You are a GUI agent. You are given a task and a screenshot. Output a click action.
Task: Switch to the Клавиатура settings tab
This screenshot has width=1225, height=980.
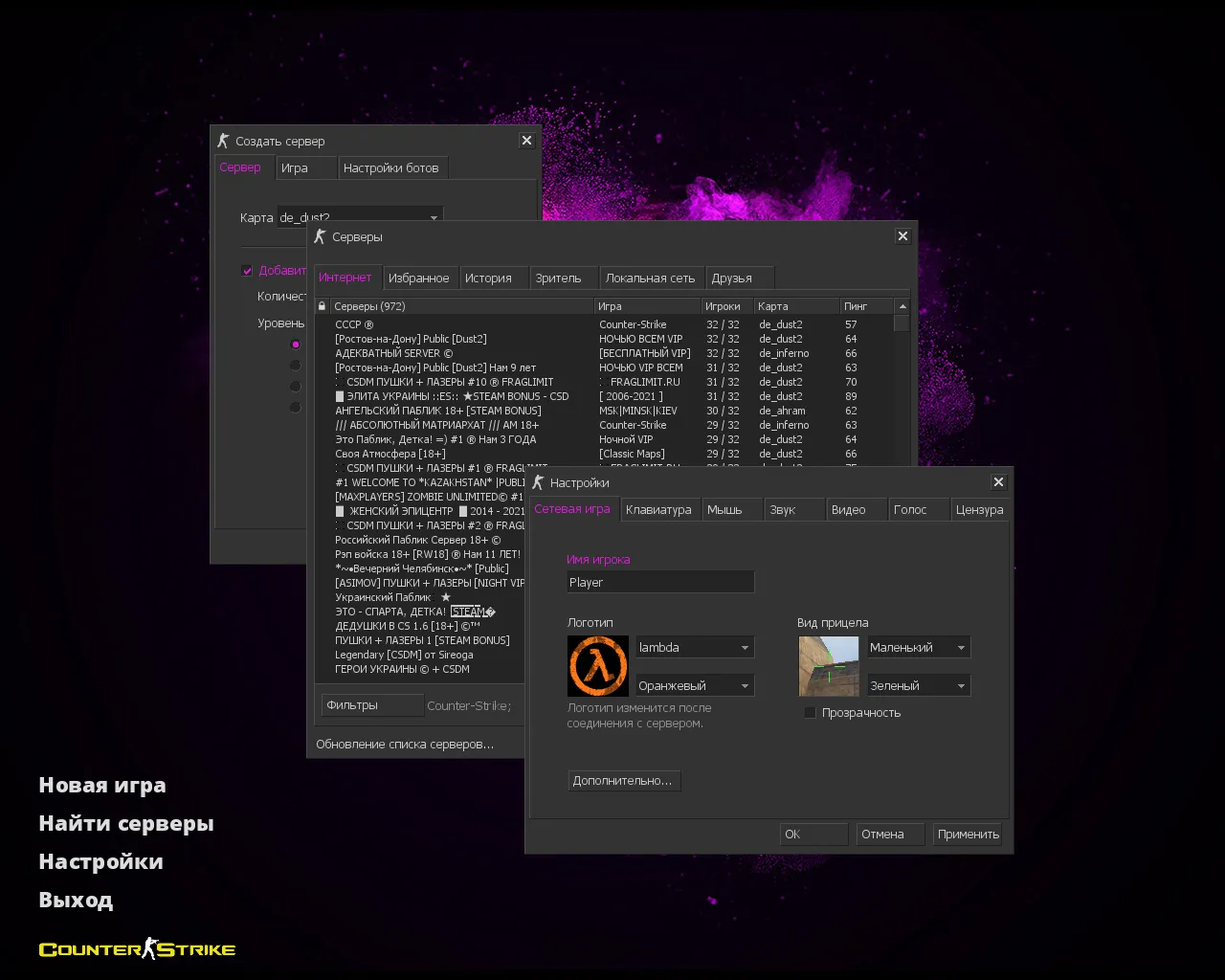tap(658, 510)
